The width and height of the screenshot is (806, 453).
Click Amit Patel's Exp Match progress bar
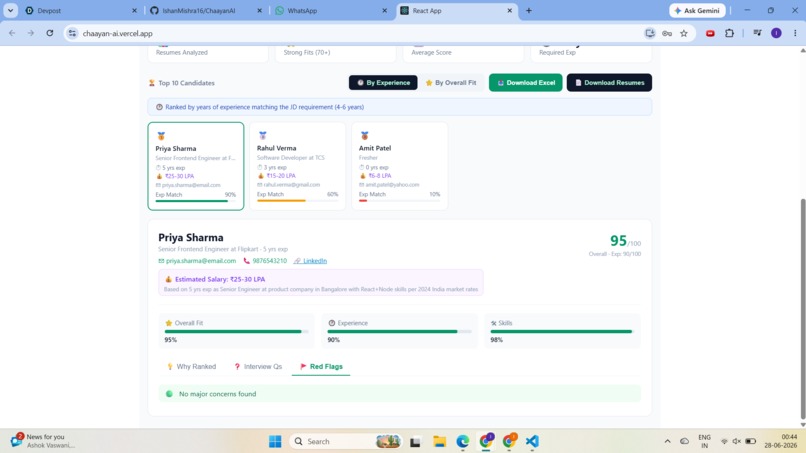click(x=399, y=201)
